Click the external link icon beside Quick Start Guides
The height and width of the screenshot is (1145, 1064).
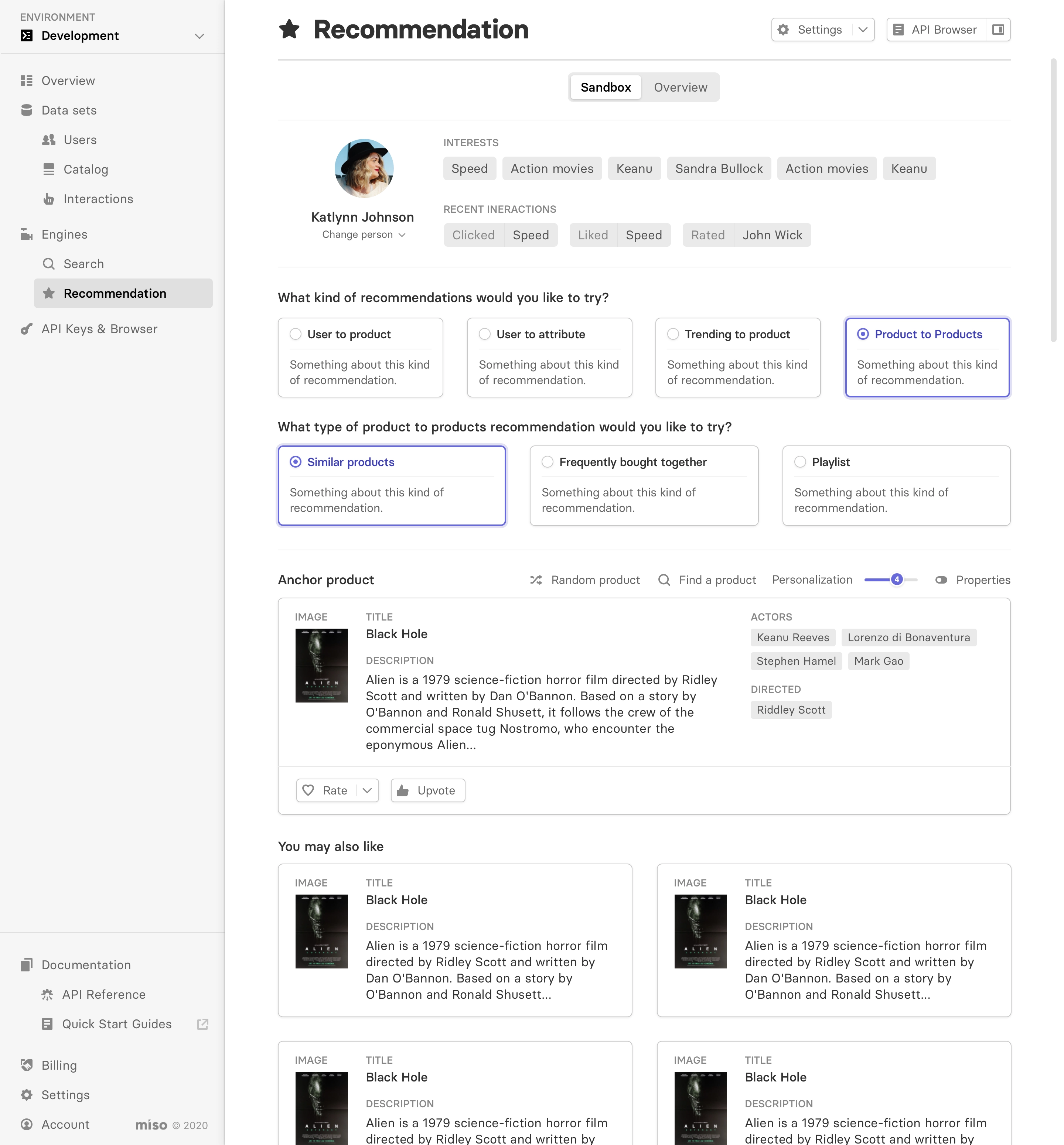203,1023
